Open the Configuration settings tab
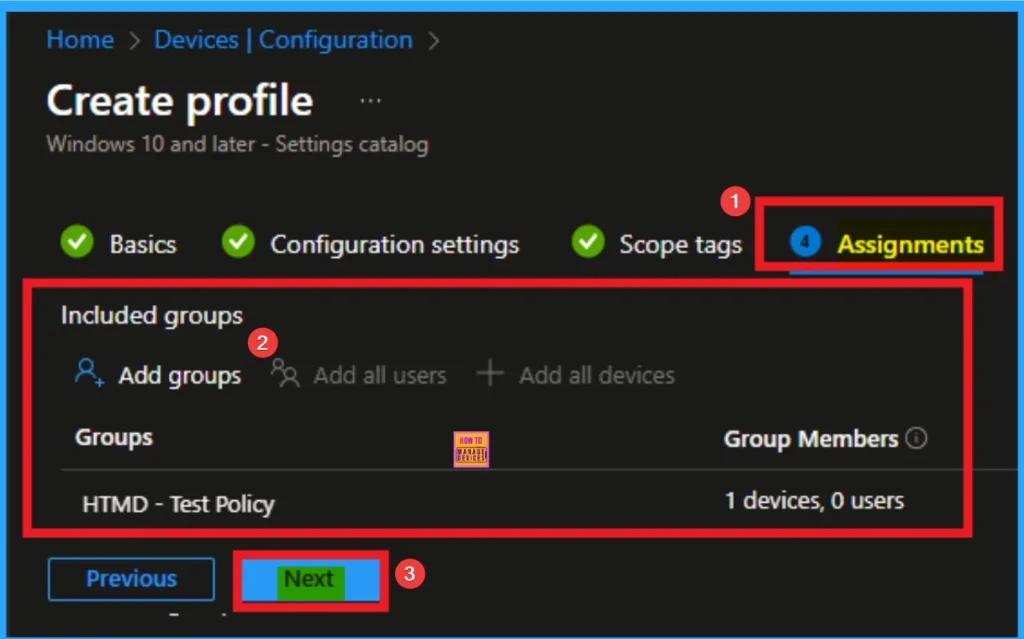The width and height of the screenshot is (1024, 639). 394,244
